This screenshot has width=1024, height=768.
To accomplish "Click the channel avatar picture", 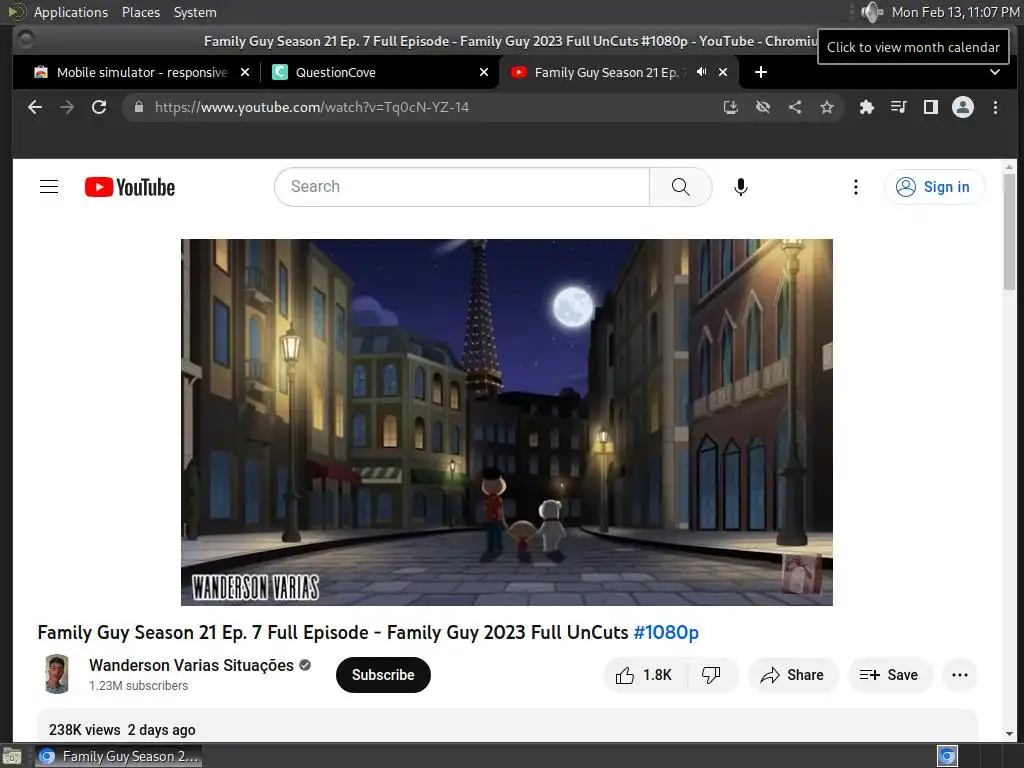I will click(x=57, y=674).
